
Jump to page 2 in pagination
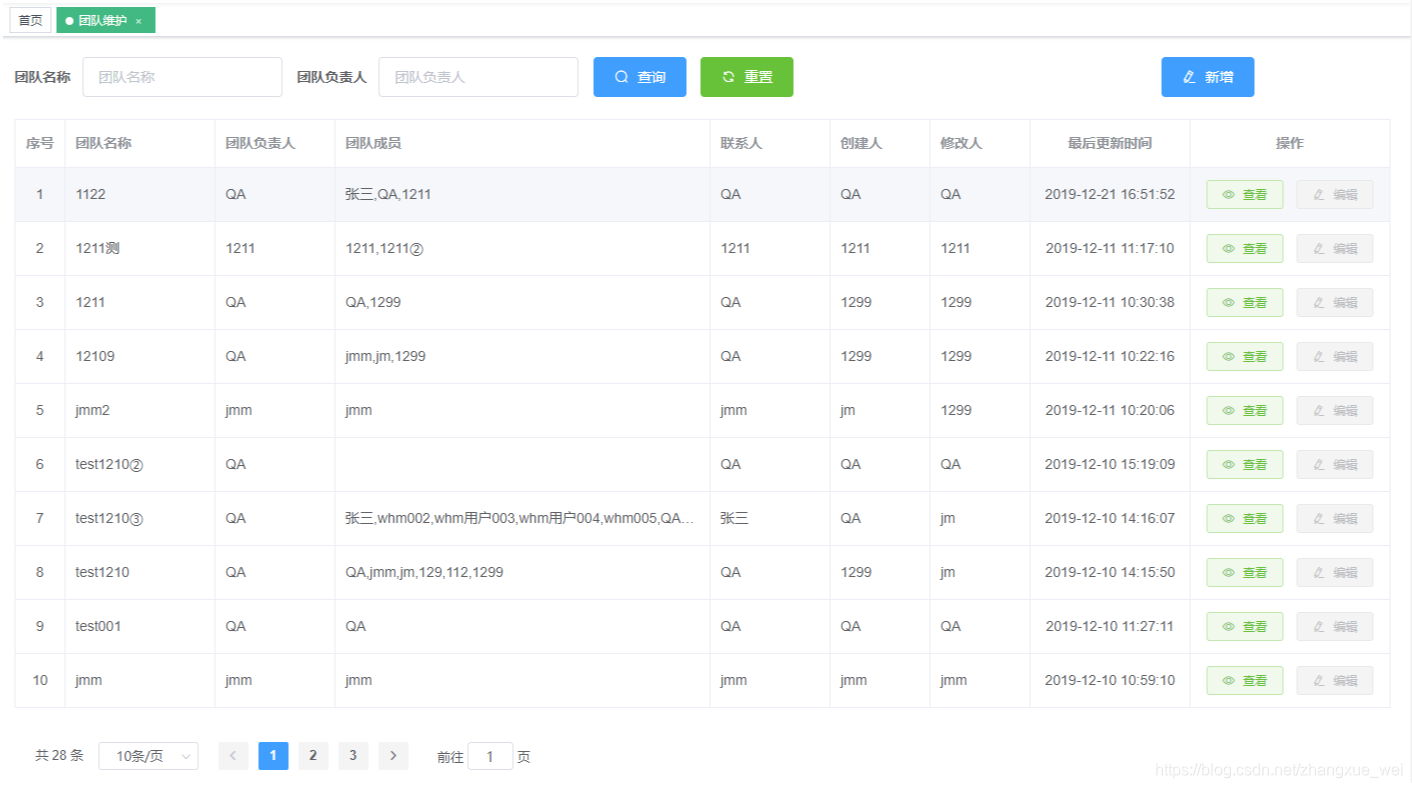point(313,756)
